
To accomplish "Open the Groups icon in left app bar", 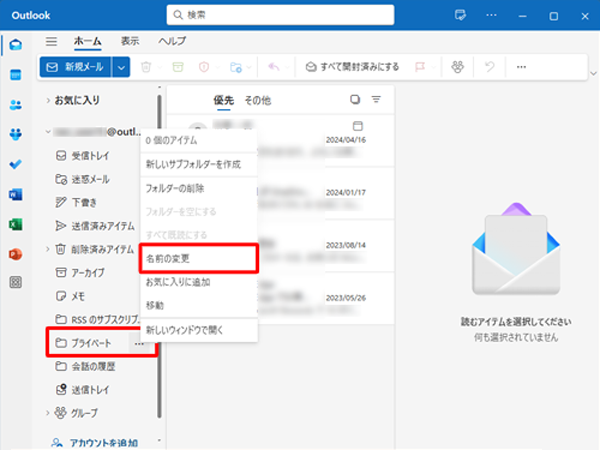I will tap(16, 134).
